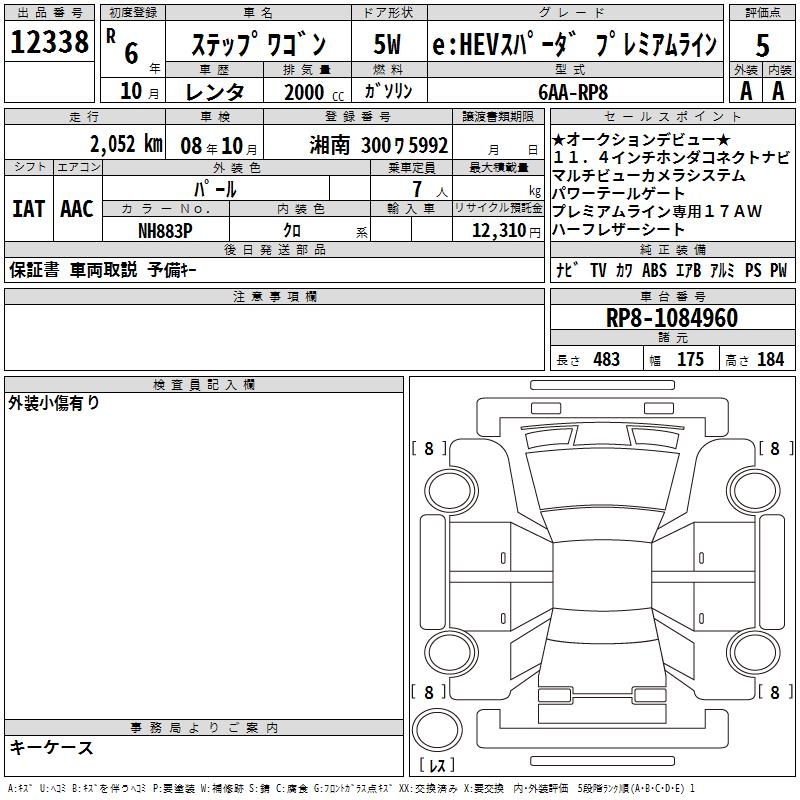Select the genuine equipment ナビ entry
Screen dimensions: 800x800
pyautogui.click(x=567, y=270)
